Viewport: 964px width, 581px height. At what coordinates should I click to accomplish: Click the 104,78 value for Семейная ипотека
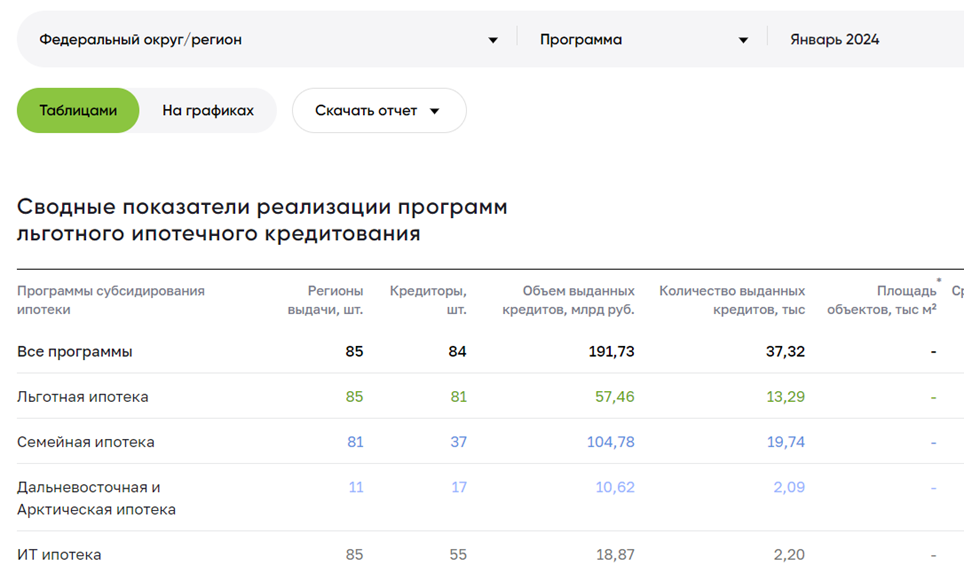coord(610,442)
